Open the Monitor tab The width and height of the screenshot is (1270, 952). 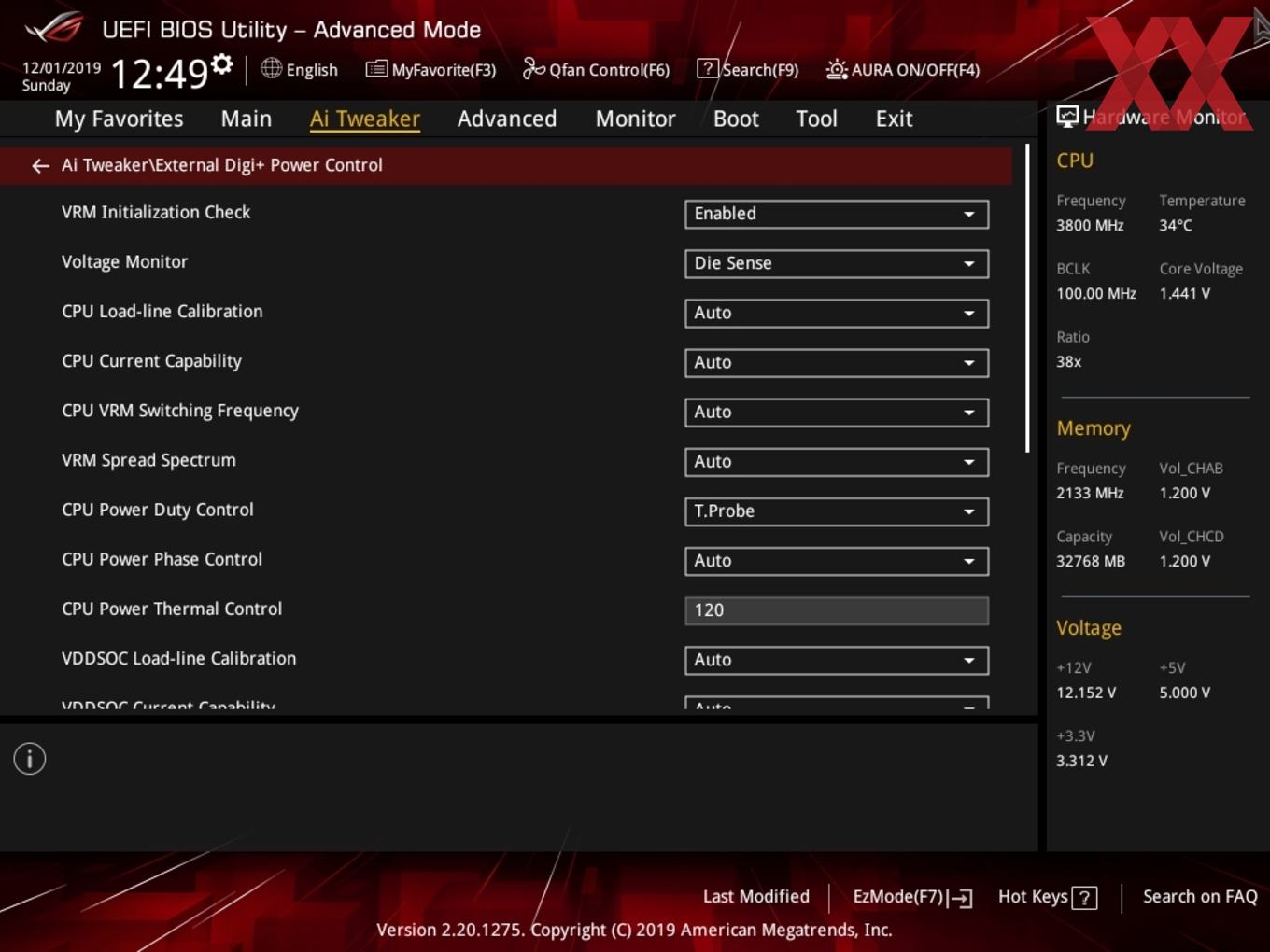pyautogui.click(x=635, y=119)
